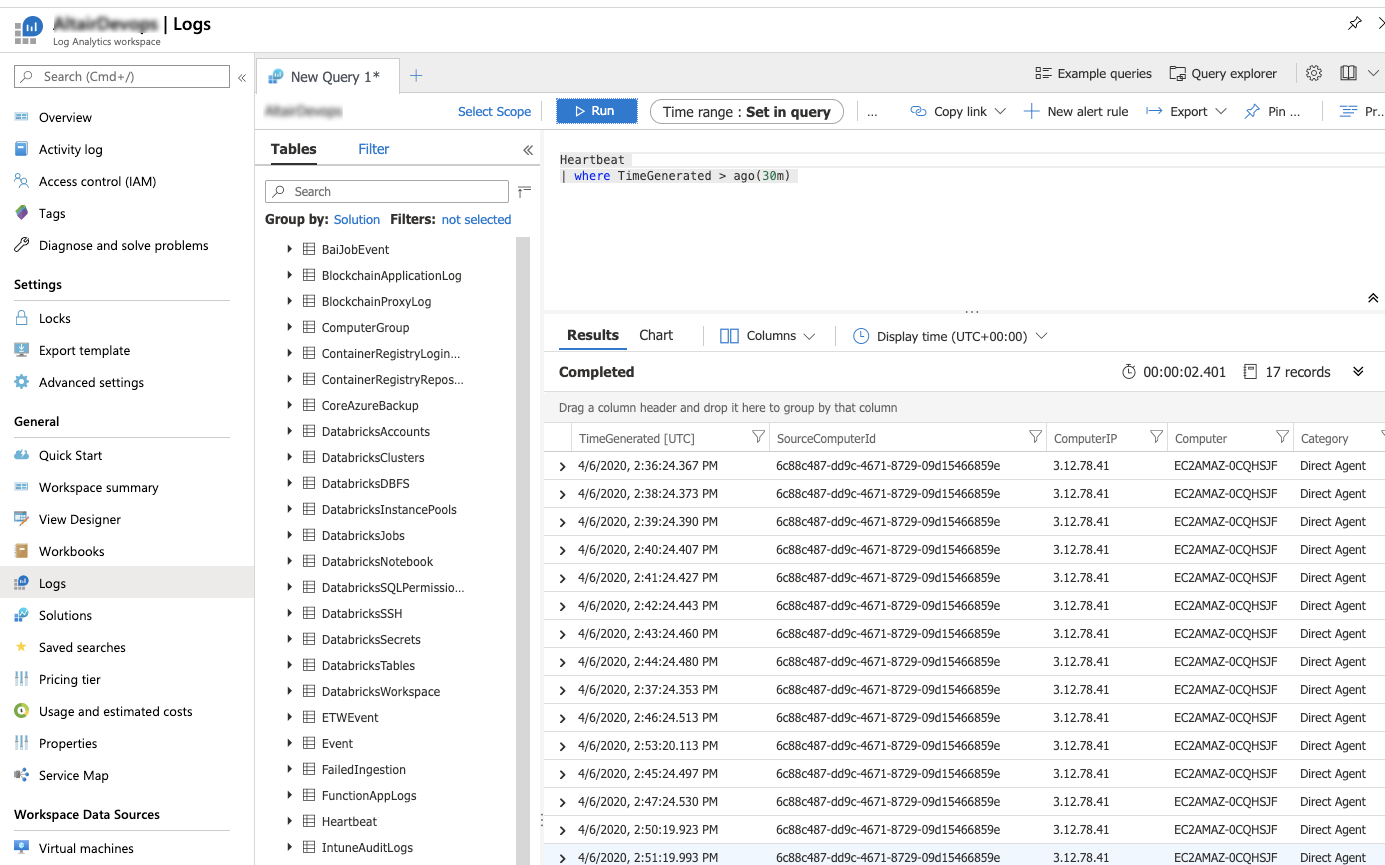Open the Query explorer
1385x865 pixels.
coord(1223,74)
